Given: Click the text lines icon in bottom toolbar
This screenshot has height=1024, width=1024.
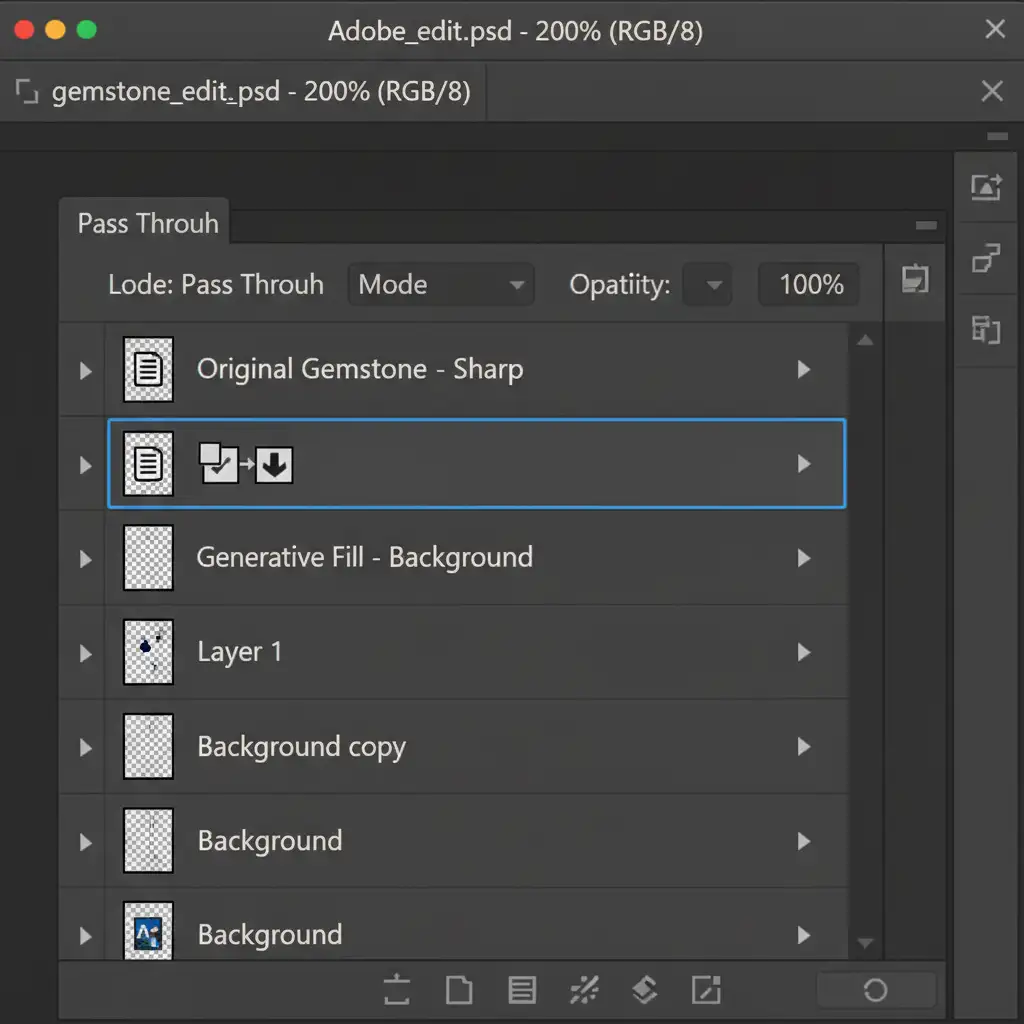Looking at the screenshot, I should [521, 990].
